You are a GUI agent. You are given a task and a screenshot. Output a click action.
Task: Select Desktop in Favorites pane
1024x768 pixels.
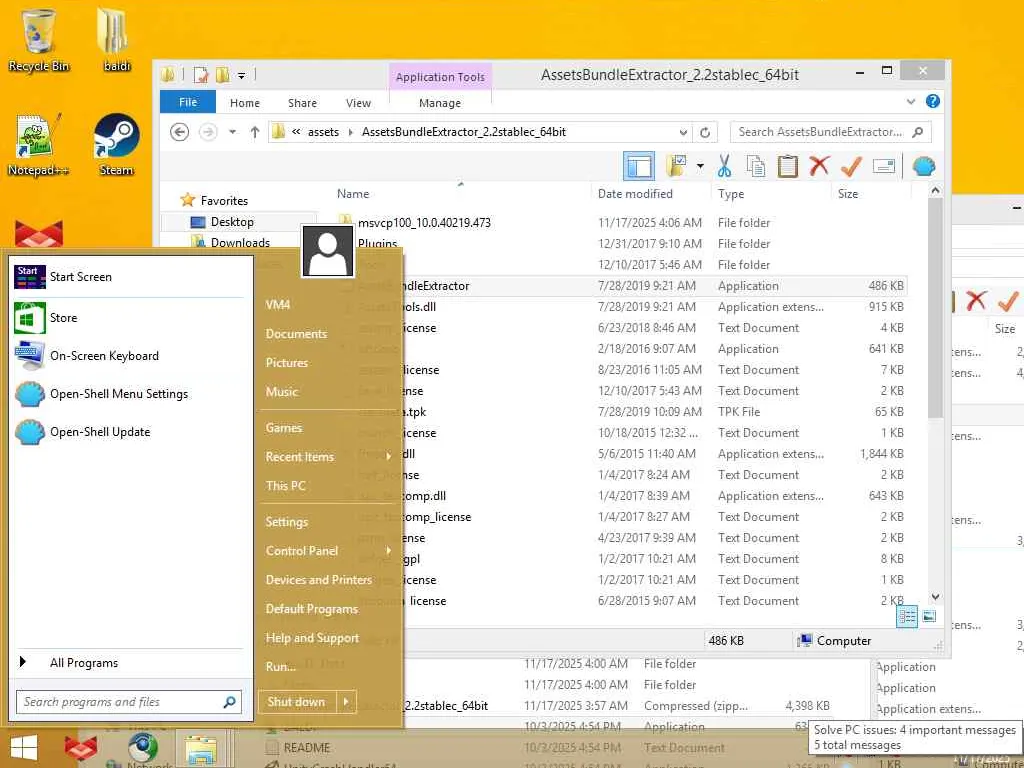tap(232, 222)
